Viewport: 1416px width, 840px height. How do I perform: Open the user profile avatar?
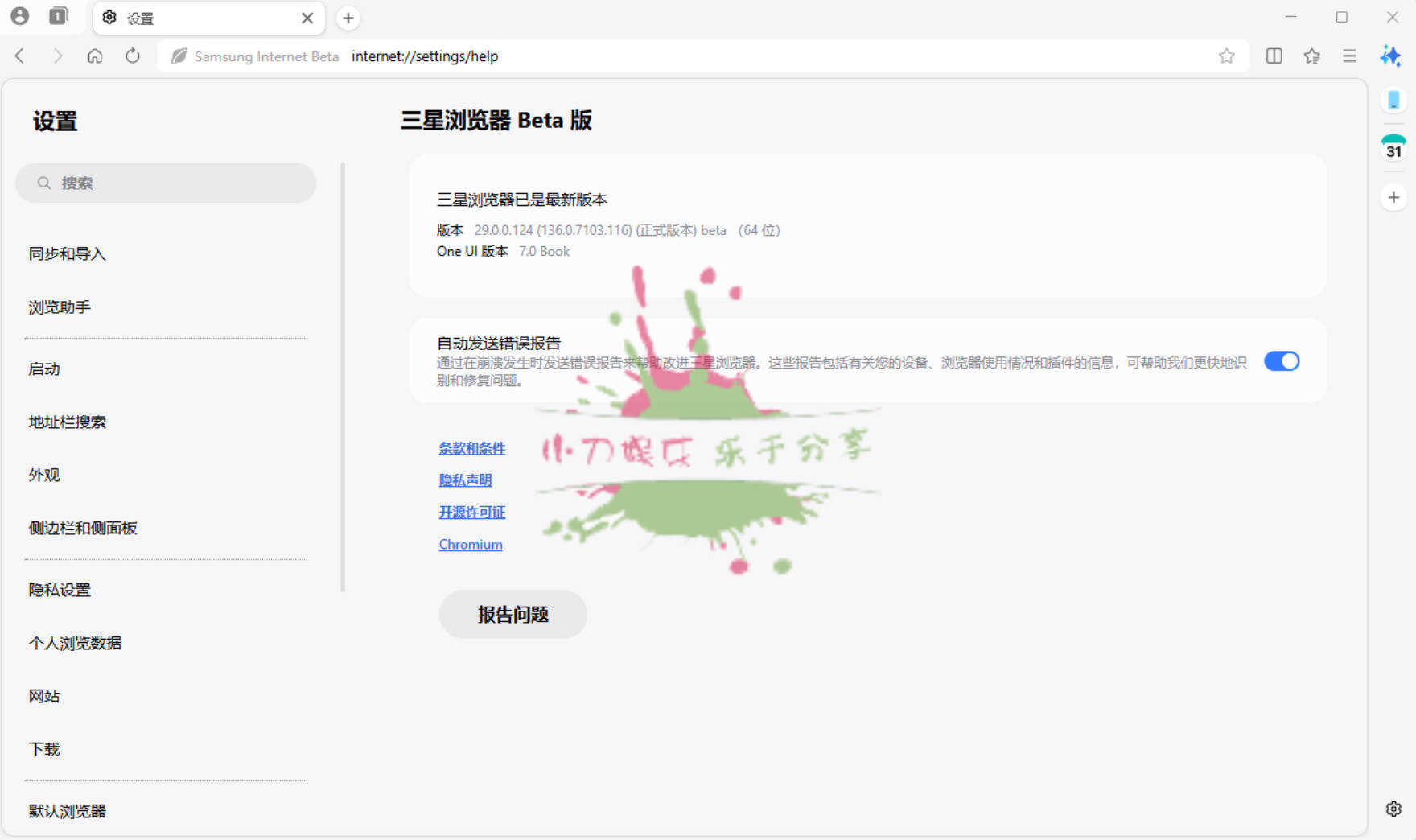pyautogui.click(x=20, y=17)
